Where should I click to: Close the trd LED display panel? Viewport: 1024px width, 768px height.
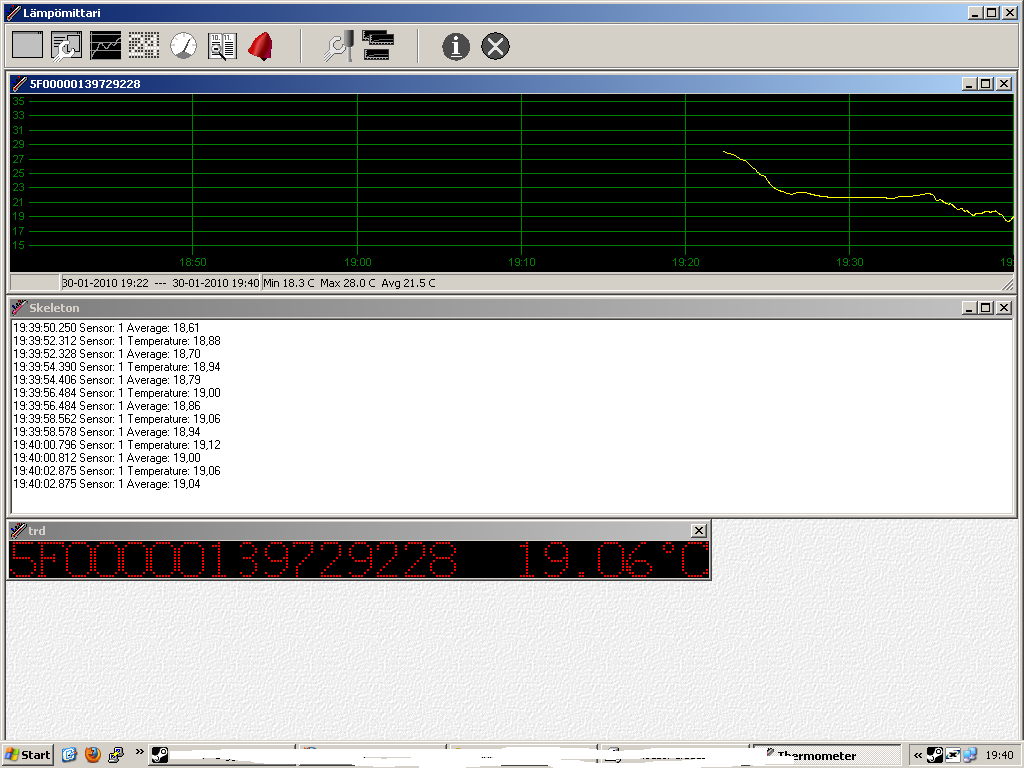click(699, 531)
